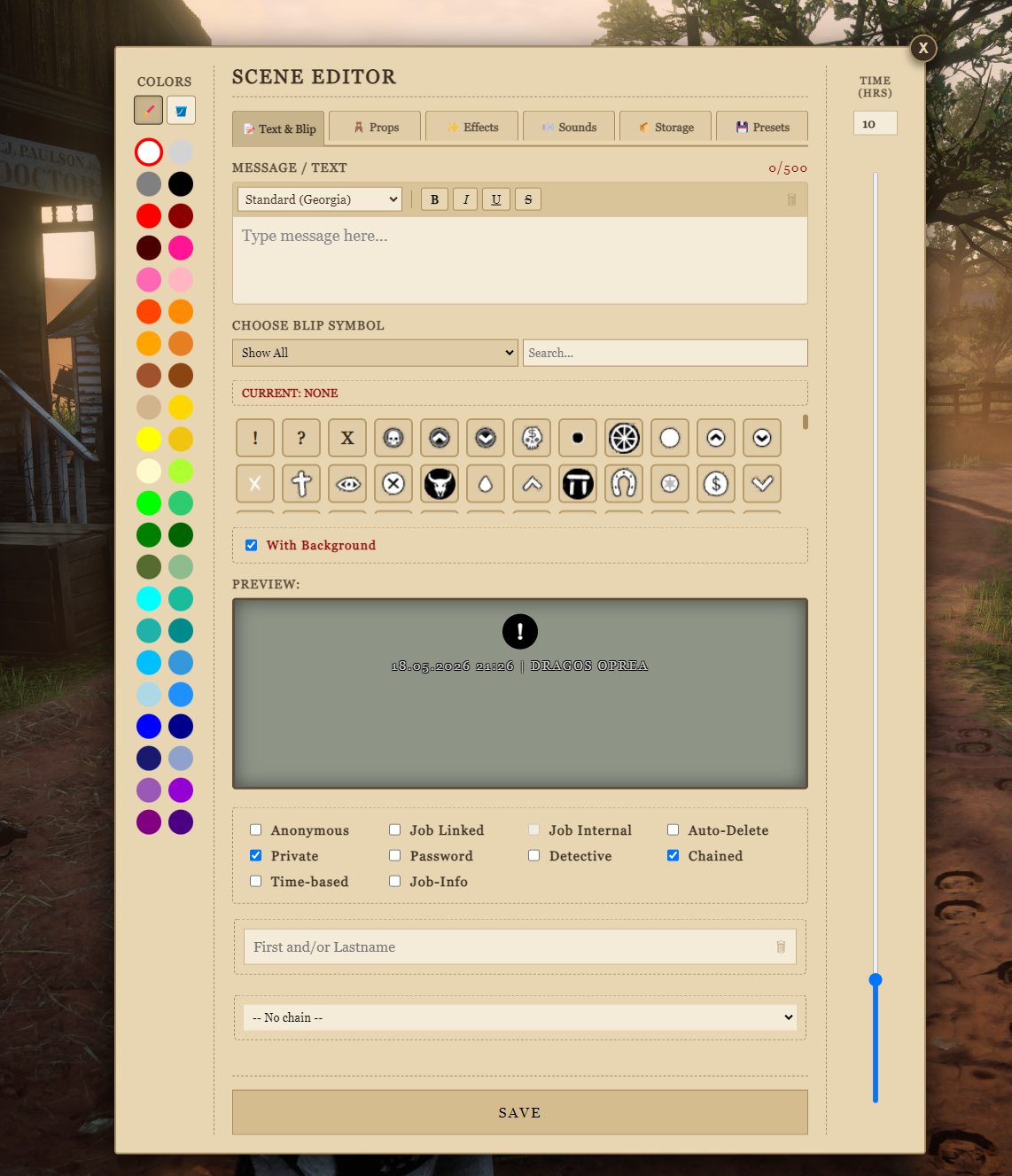Select the brush text-color mode icon
The width and height of the screenshot is (1012, 1176).
tap(149, 111)
